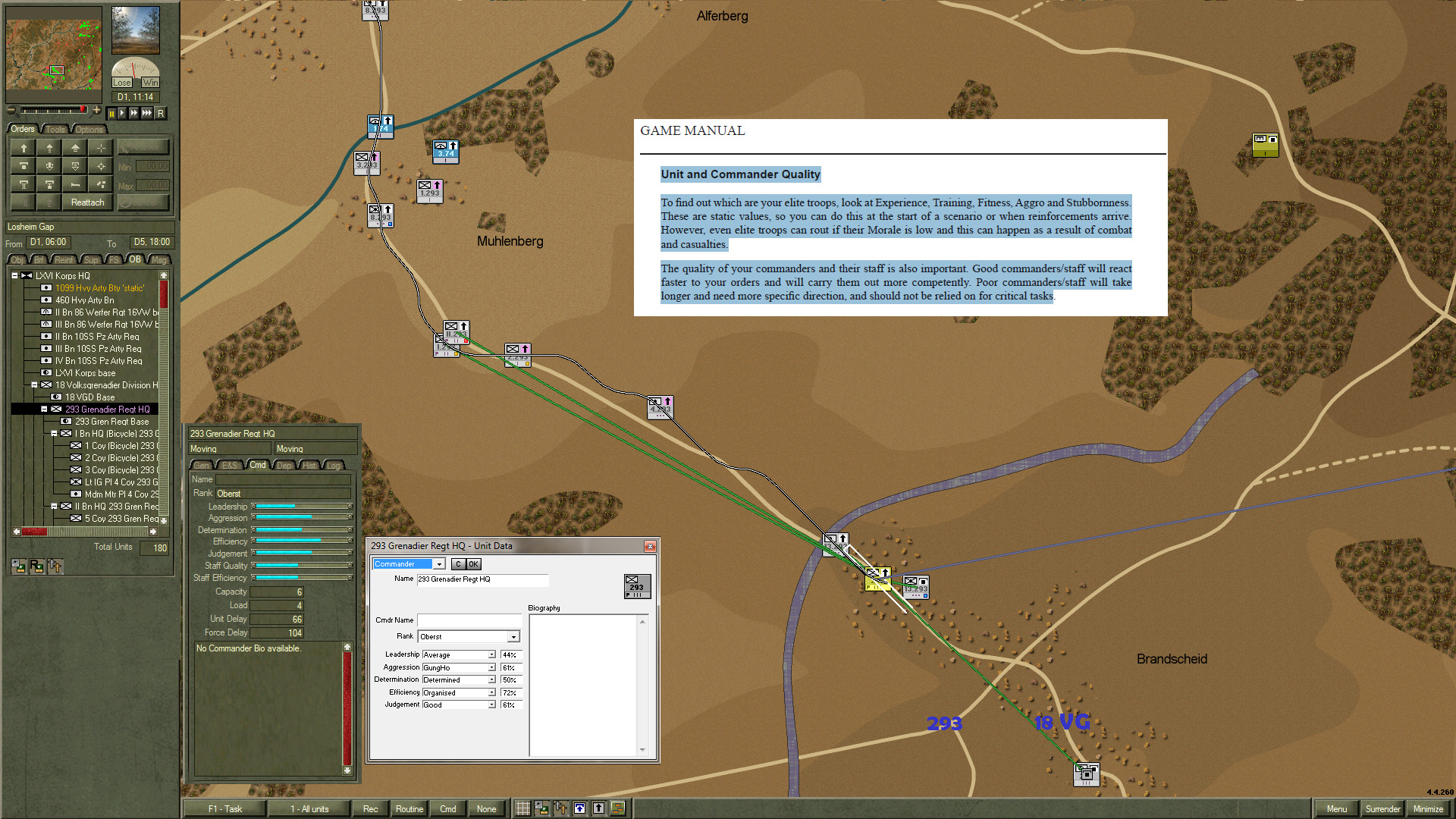
Task: Open the E&S tab in unit panel
Action: [x=230, y=466]
